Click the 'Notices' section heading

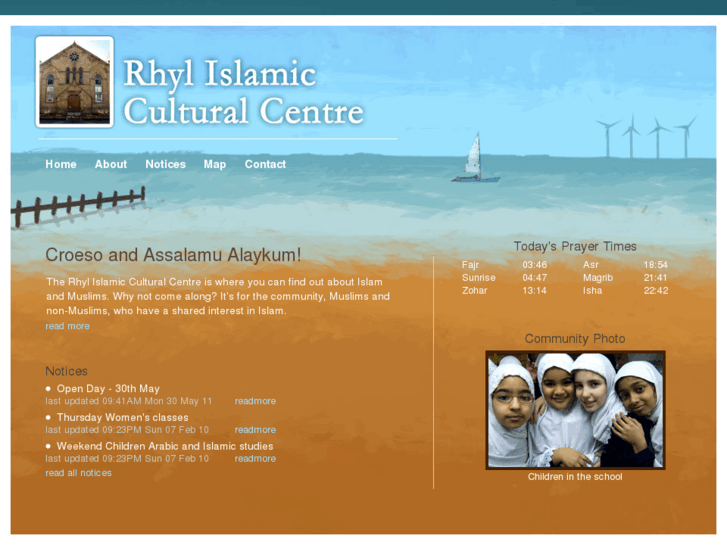(66, 371)
